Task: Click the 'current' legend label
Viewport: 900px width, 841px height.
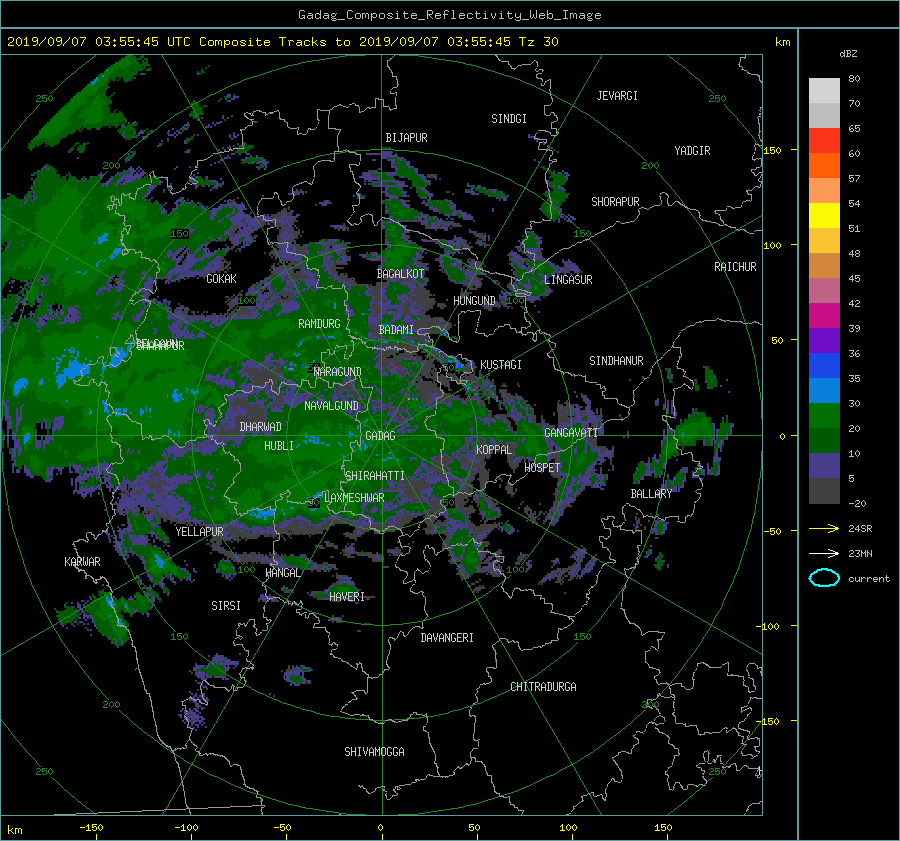Action: click(868, 579)
